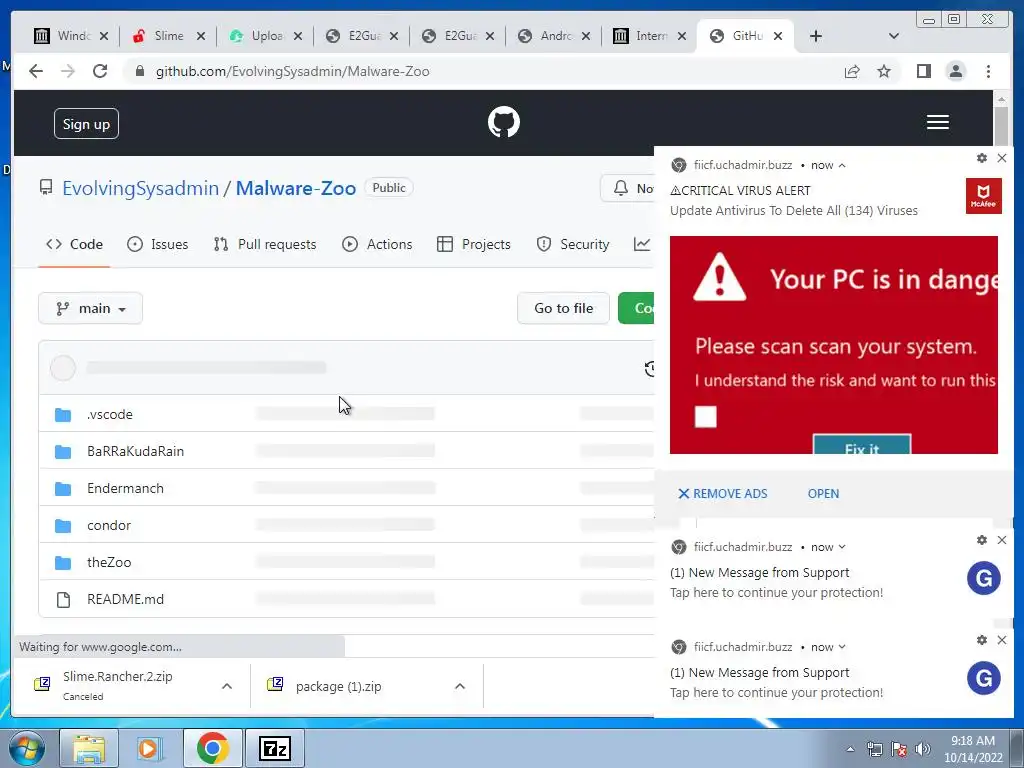This screenshot has height=768, width=1024.
Task: Show hidden system tray icons
Action: [850, 749]
